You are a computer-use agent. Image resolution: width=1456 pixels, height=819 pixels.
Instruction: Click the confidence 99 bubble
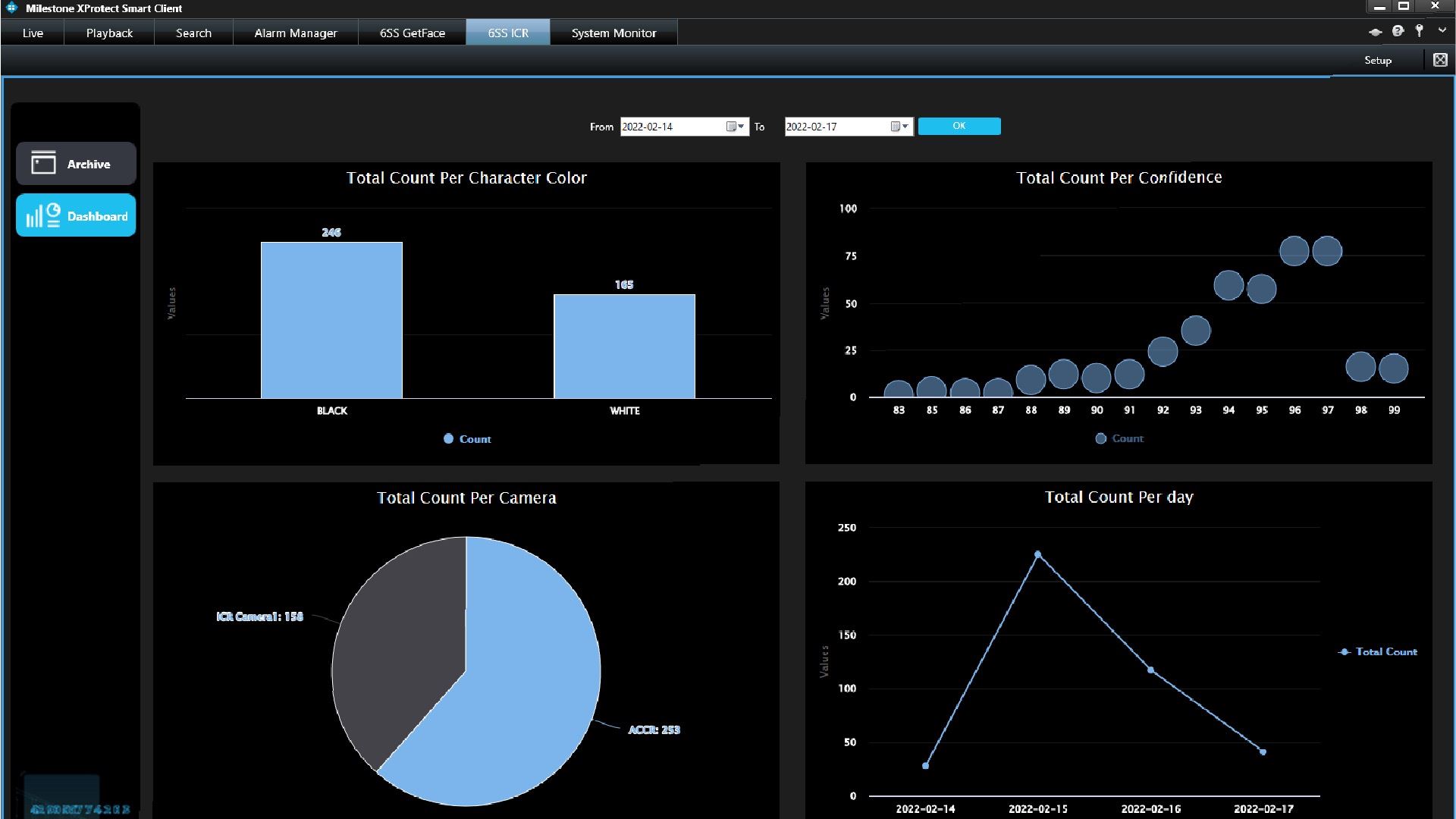tap(1394, 369)
